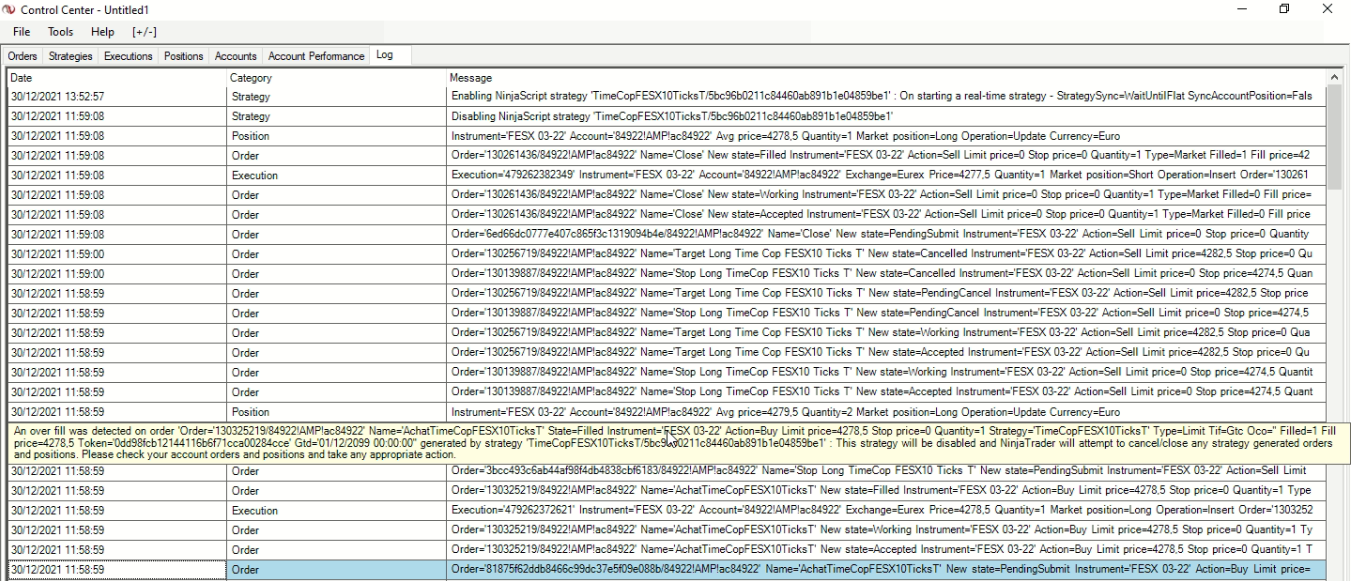This screenshot has width=1351, height=581.
Task: Click the Position category cell at 11:58:59
Action: pyautogui.click(x=336, y=411)
